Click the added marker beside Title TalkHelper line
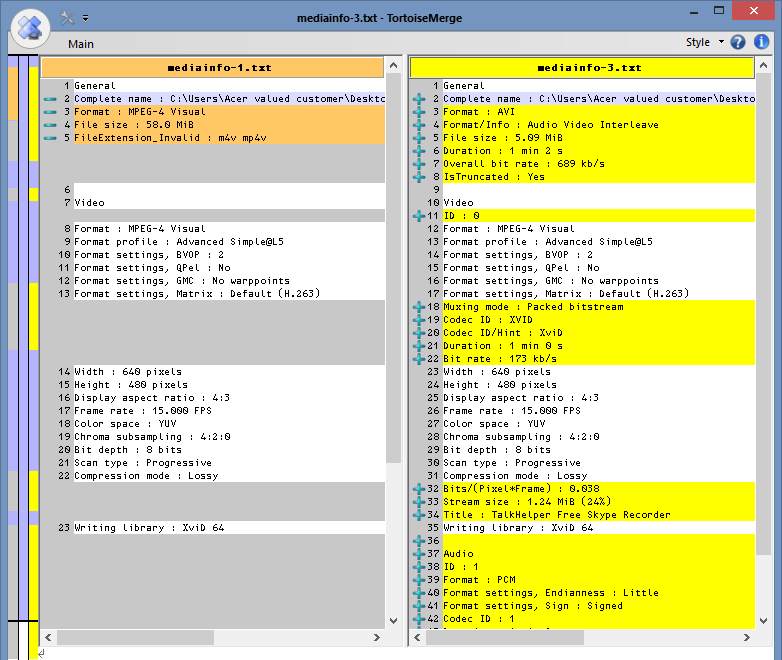Image resolution: width=782 pixels, height=660 pixels. coord(419,515)
